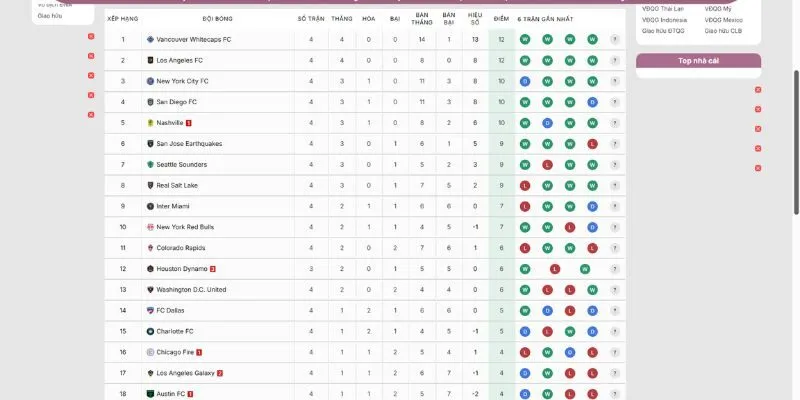
Task: Go to the Giao hữu CLB link
Action: [x=723, y=31]
